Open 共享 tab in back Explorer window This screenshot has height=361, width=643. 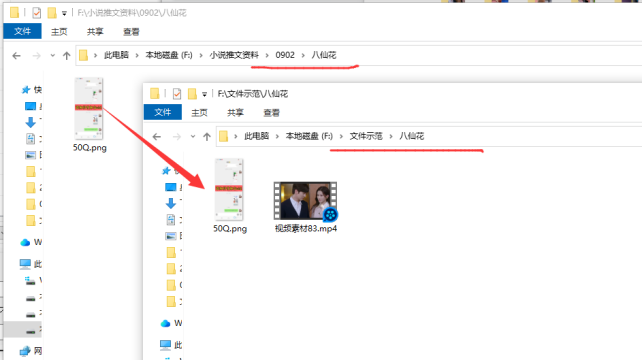tap(95, 32)
